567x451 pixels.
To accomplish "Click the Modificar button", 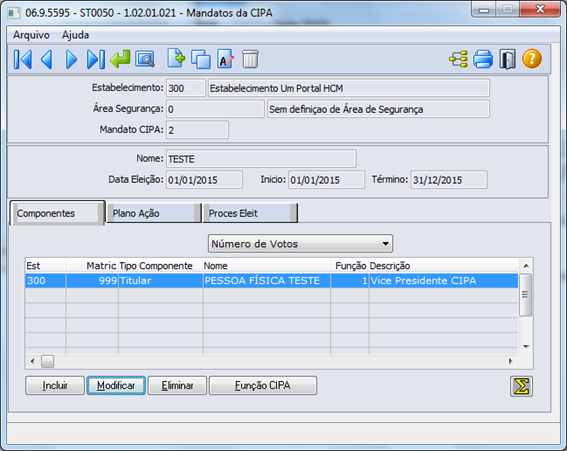I will [116, 386].
